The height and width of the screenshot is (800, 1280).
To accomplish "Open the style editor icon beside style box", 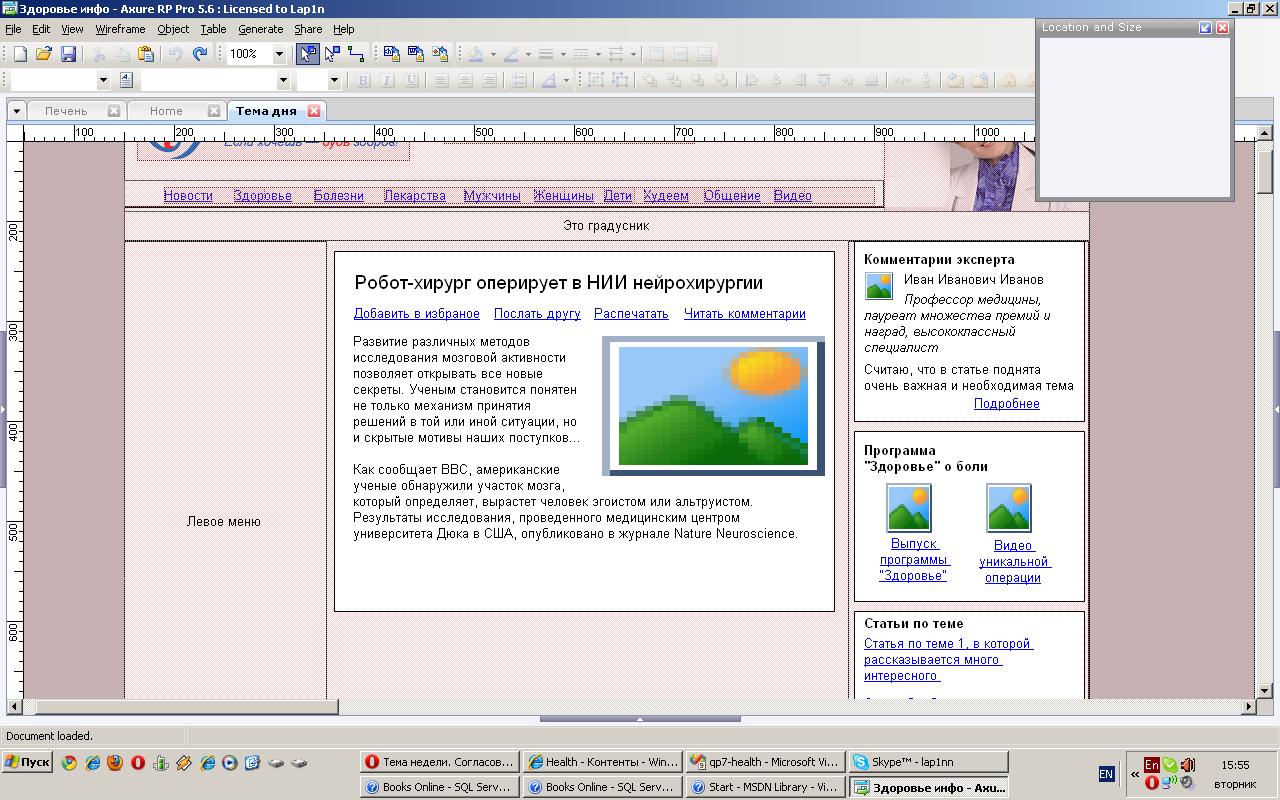I will (x=126, y=80).
